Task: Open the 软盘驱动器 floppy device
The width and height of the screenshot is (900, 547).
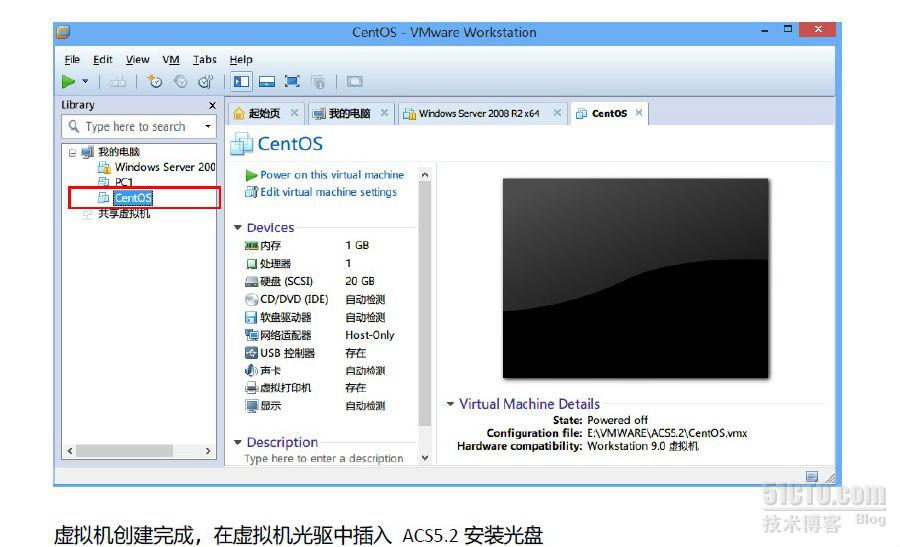Action: pos(286,317)
